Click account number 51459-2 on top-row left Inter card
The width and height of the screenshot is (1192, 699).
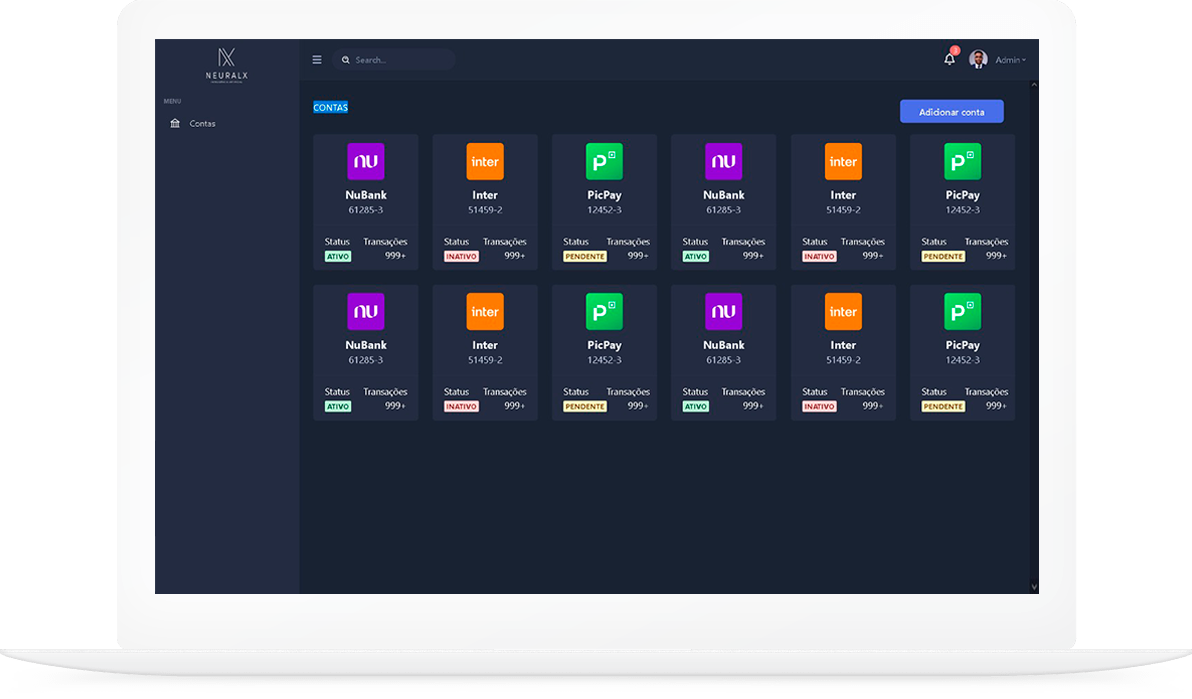pos(485,210)
